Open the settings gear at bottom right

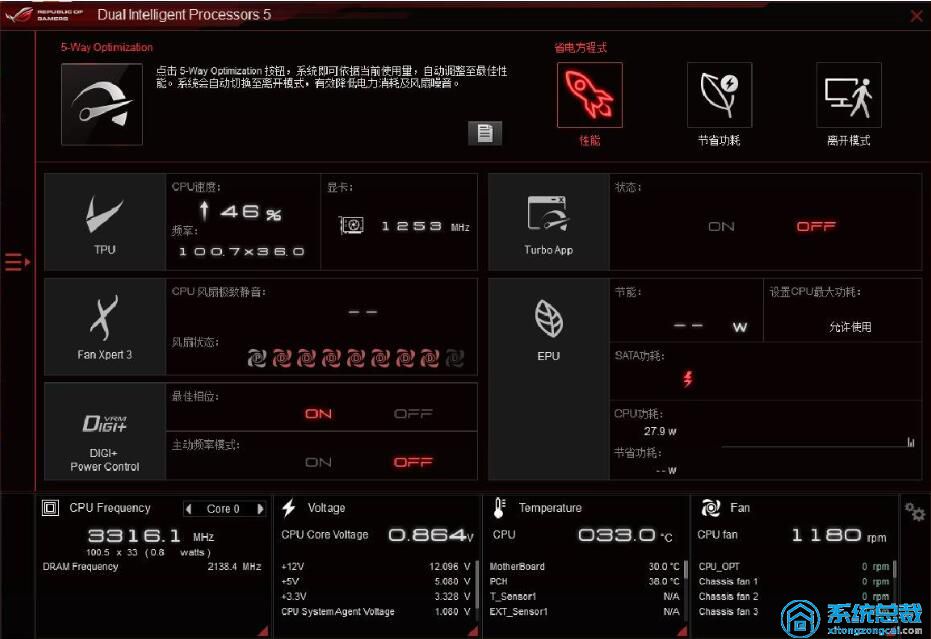tap(914, 511)
